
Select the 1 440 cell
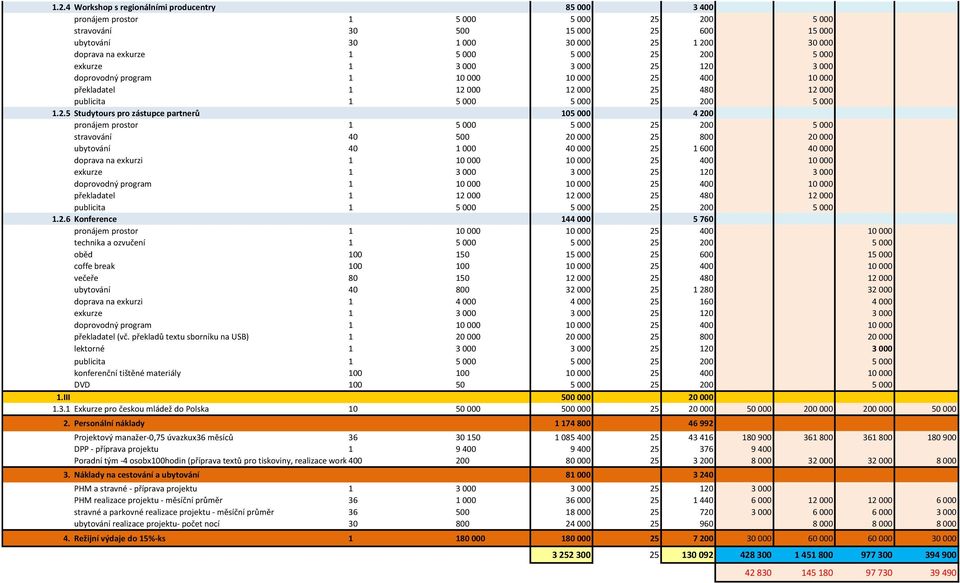coord(701,500)
